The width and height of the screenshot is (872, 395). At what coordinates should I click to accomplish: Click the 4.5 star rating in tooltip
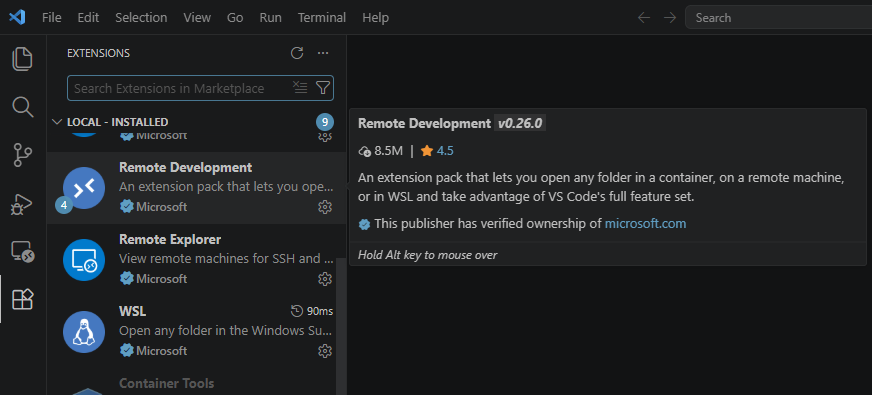pyautogui.click(x=438, y=151)
